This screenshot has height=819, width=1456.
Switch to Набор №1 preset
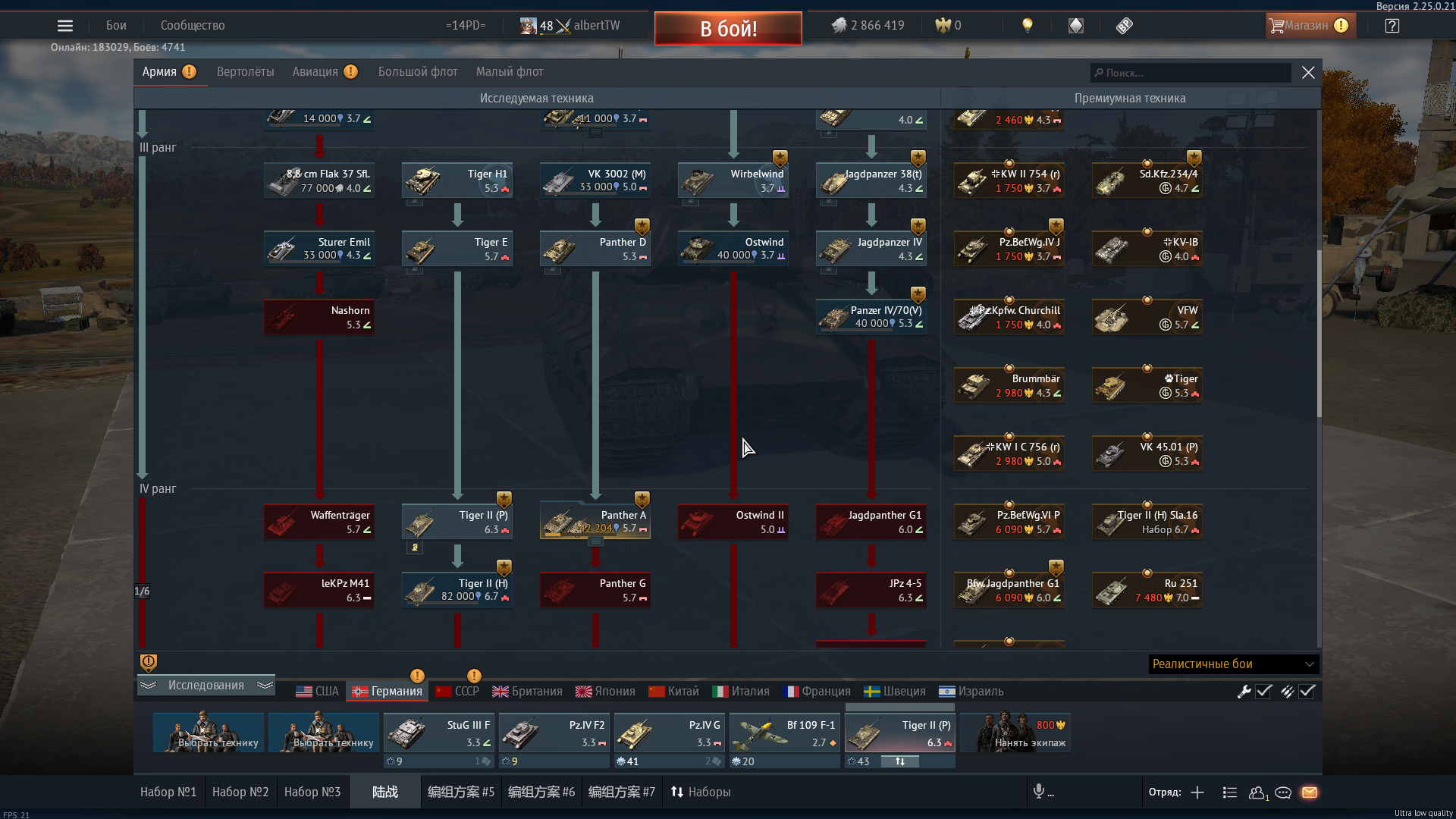click(168, 792)
